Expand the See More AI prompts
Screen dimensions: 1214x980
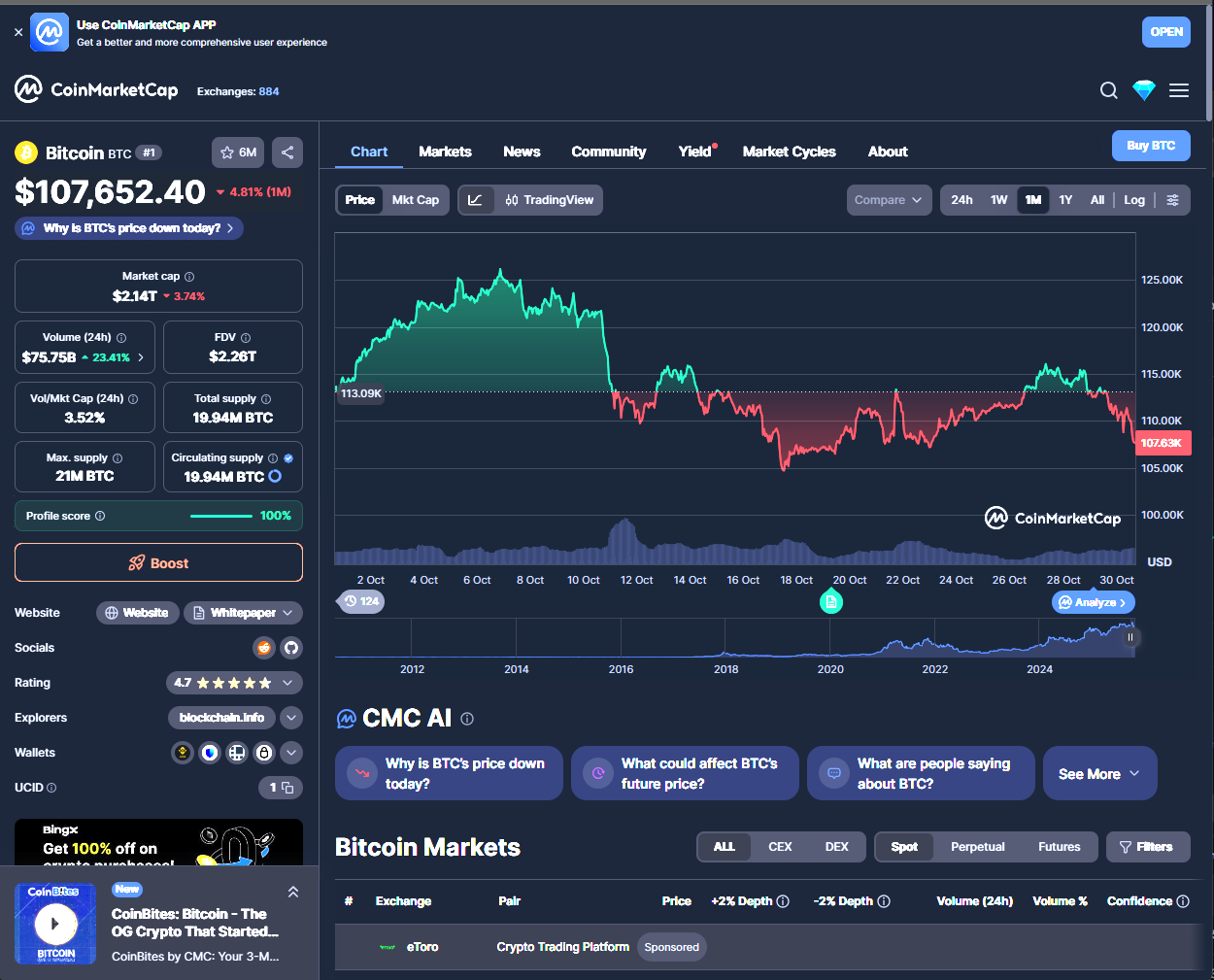click(x=1098, y=774)
